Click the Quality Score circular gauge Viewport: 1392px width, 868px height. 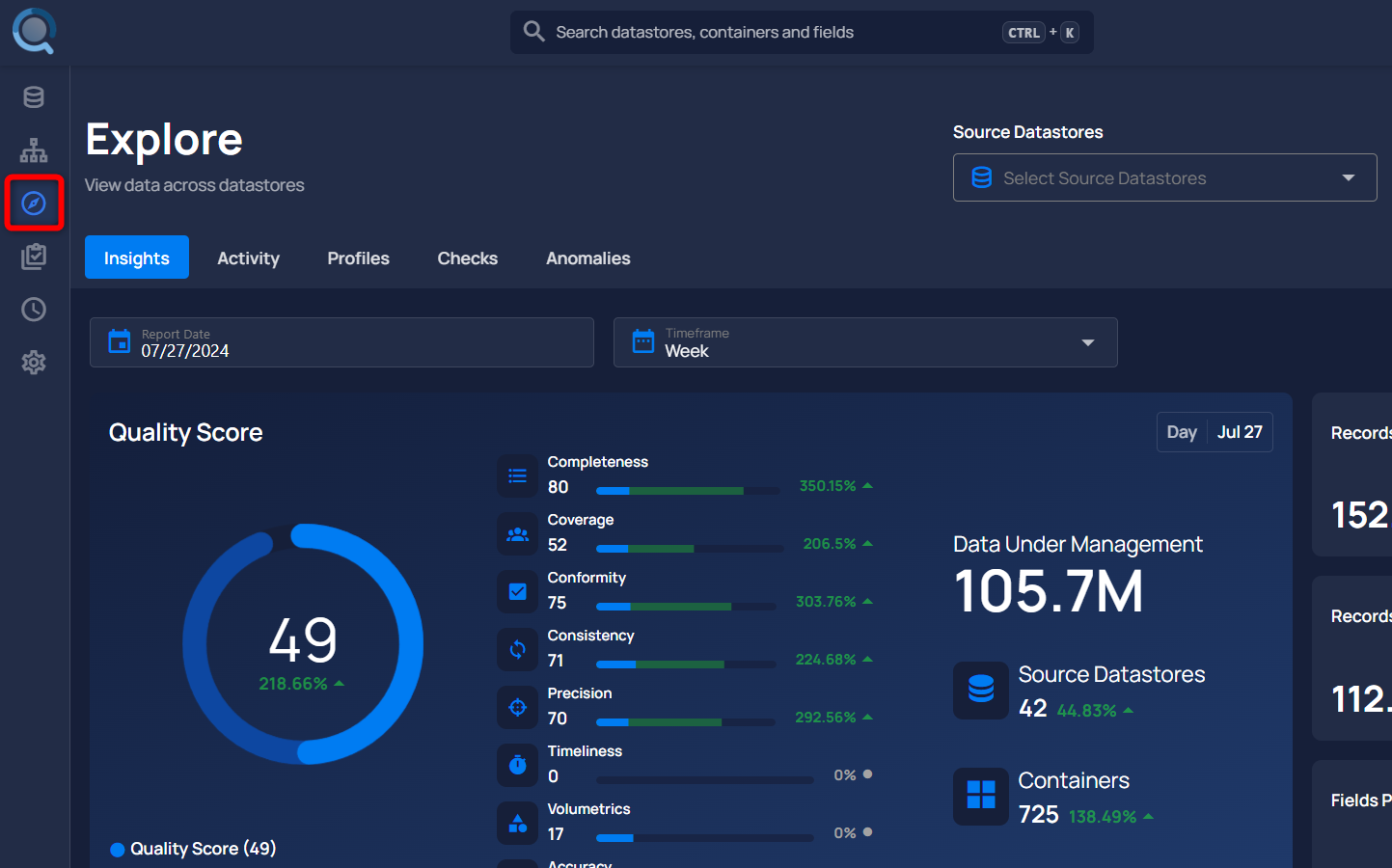click(x=303, y=644)
